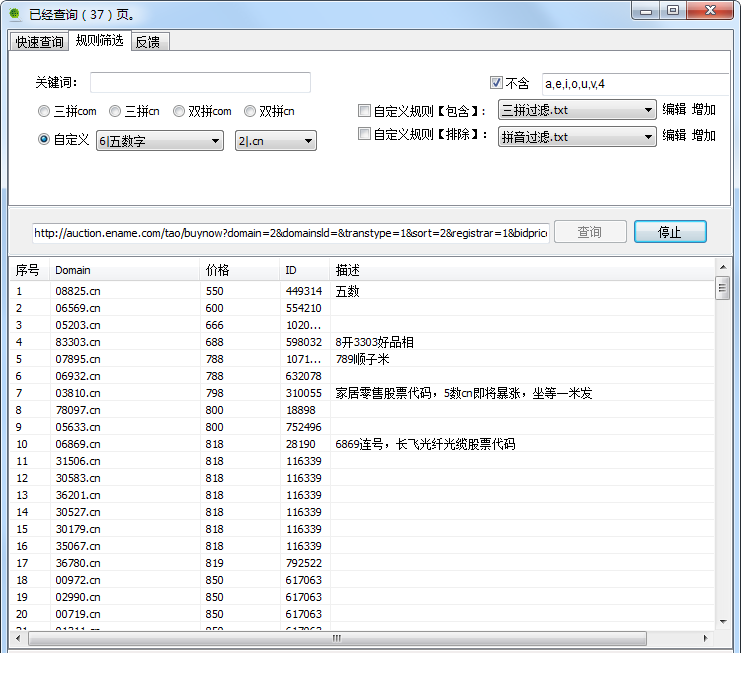Select row 31506.cn
This screenshot has height=676, width=741.
[x=362, y=461]
